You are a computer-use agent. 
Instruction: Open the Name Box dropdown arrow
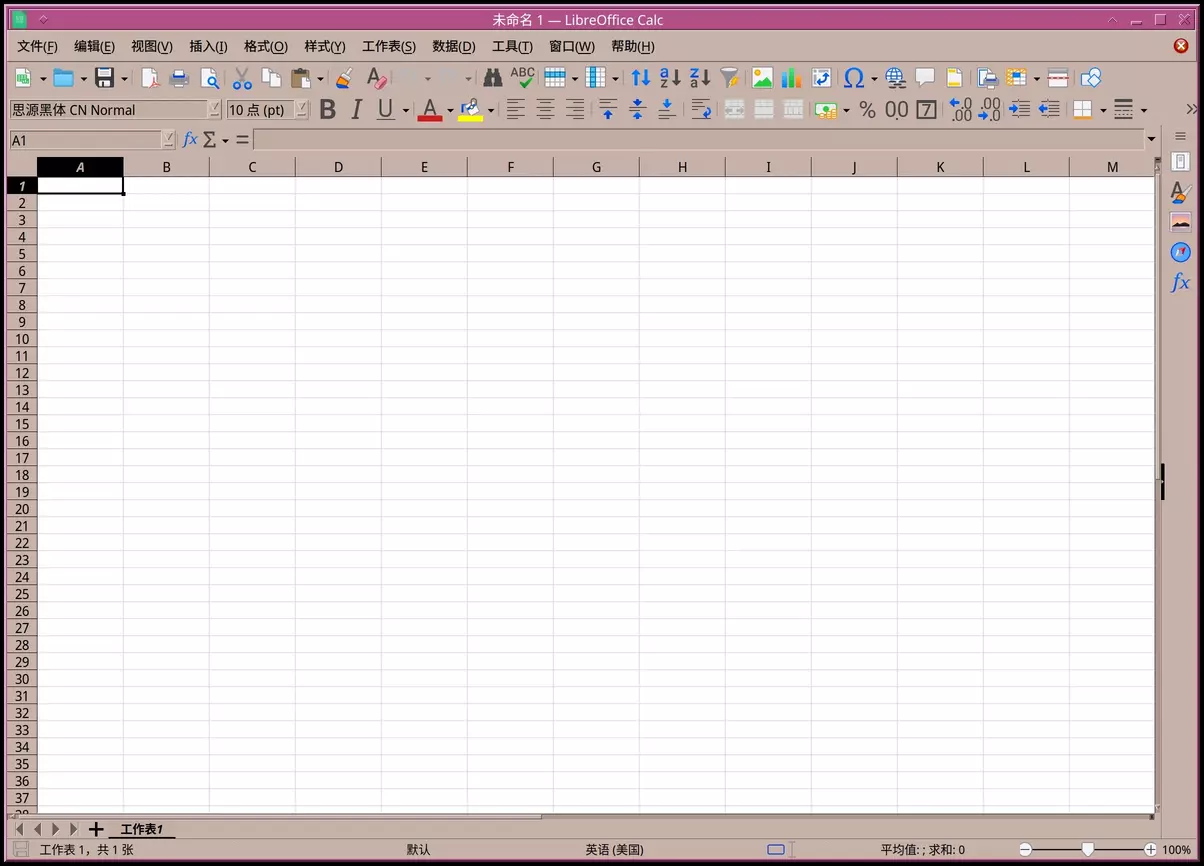click(x=168, y=140)
